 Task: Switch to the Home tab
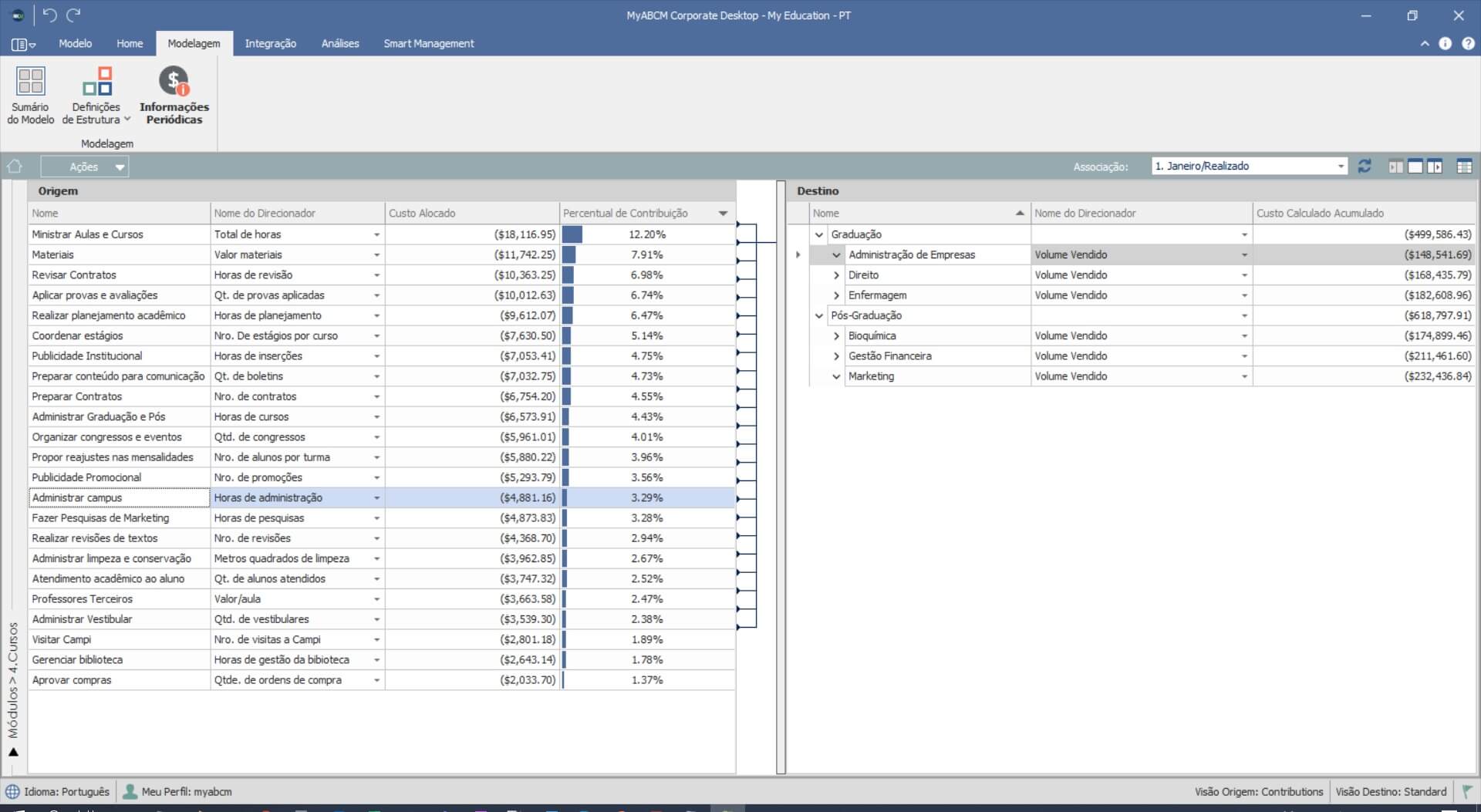pyautogui.click(x=130, y=44)
